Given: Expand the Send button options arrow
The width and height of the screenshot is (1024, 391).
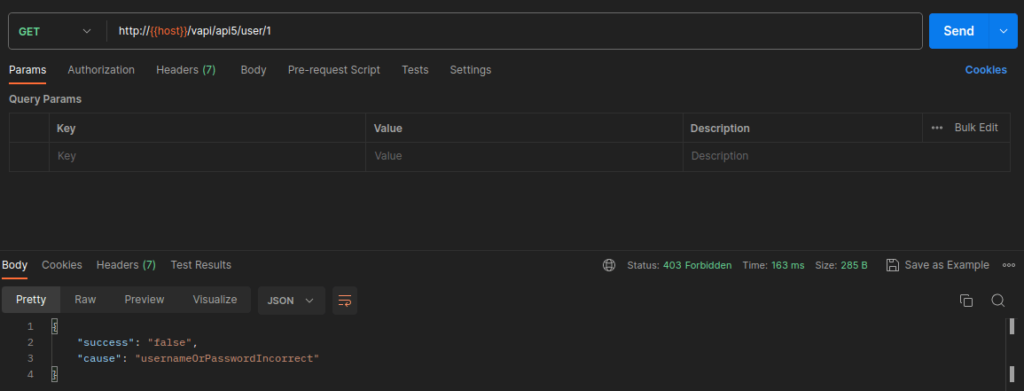Looking at the screenshot, I should tap(1004, 31).
